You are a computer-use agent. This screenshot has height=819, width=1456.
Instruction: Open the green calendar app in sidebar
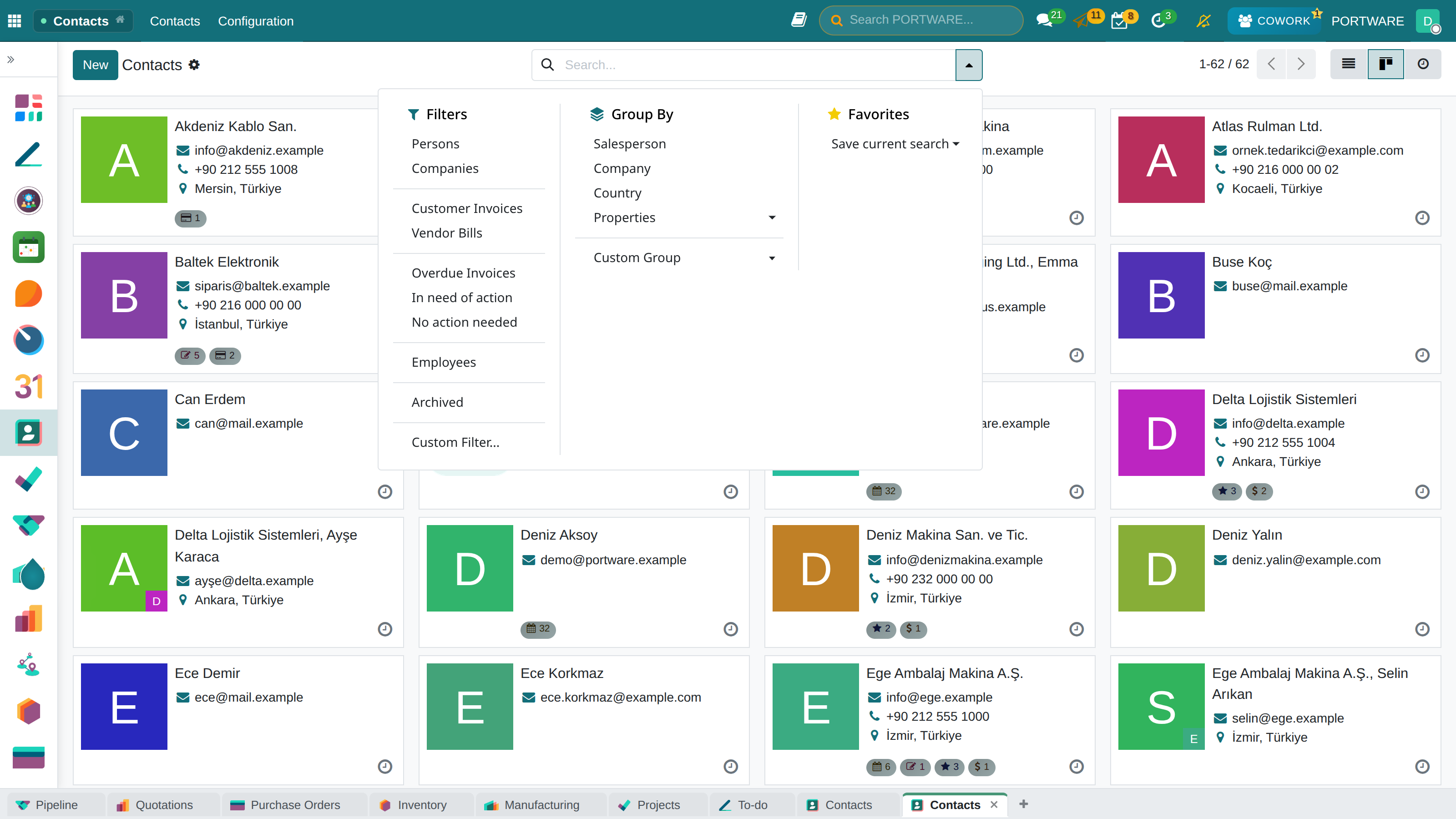pyautogui.click(x=28, y=247)
